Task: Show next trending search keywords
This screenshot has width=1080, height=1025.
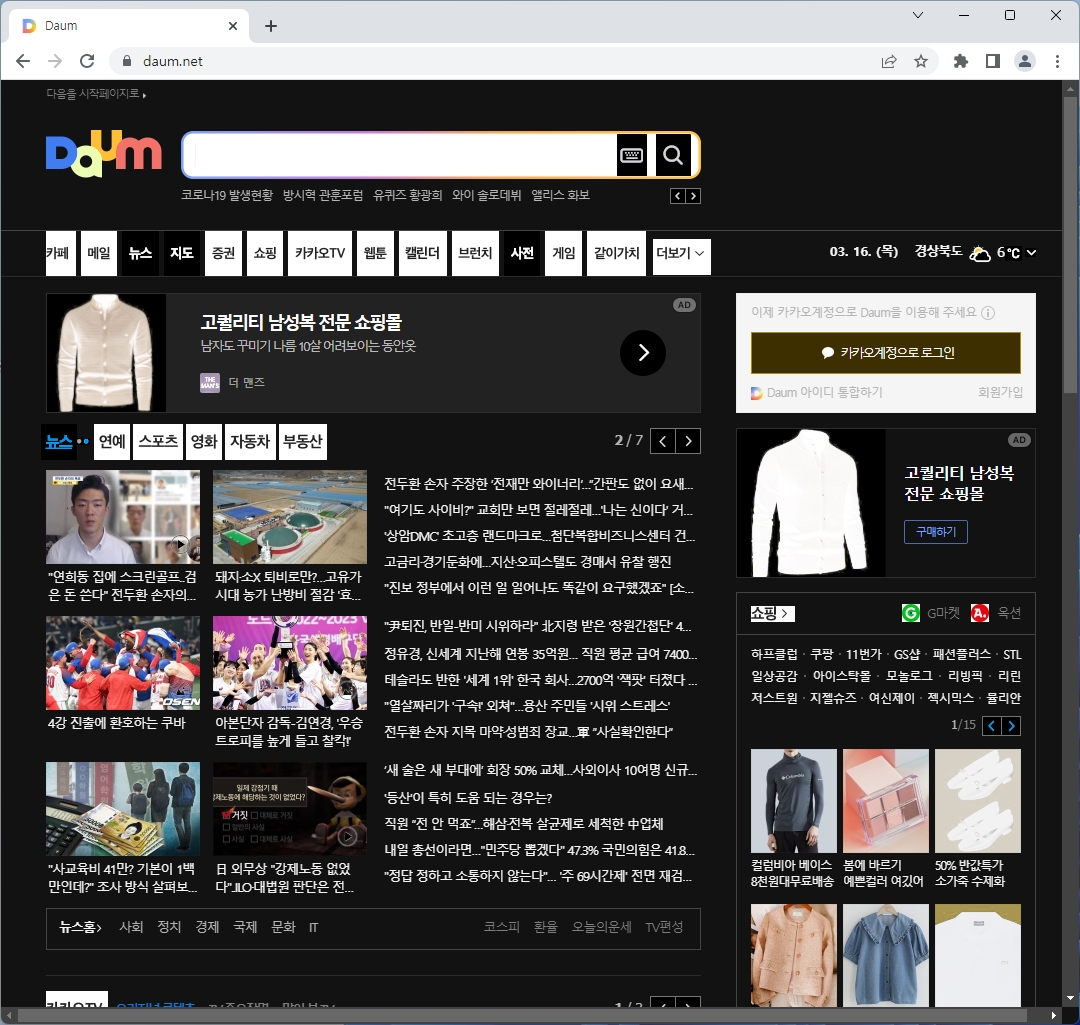Action: point(694,196)
